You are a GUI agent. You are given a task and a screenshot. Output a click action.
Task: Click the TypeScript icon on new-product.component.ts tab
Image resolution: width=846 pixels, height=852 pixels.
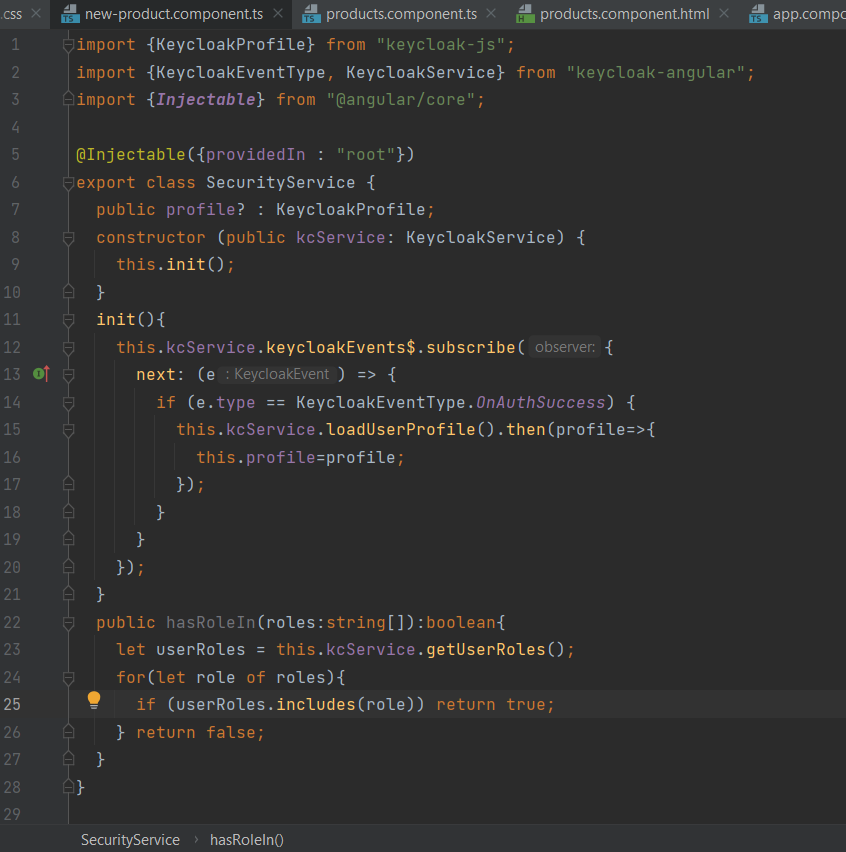[68, 15]
